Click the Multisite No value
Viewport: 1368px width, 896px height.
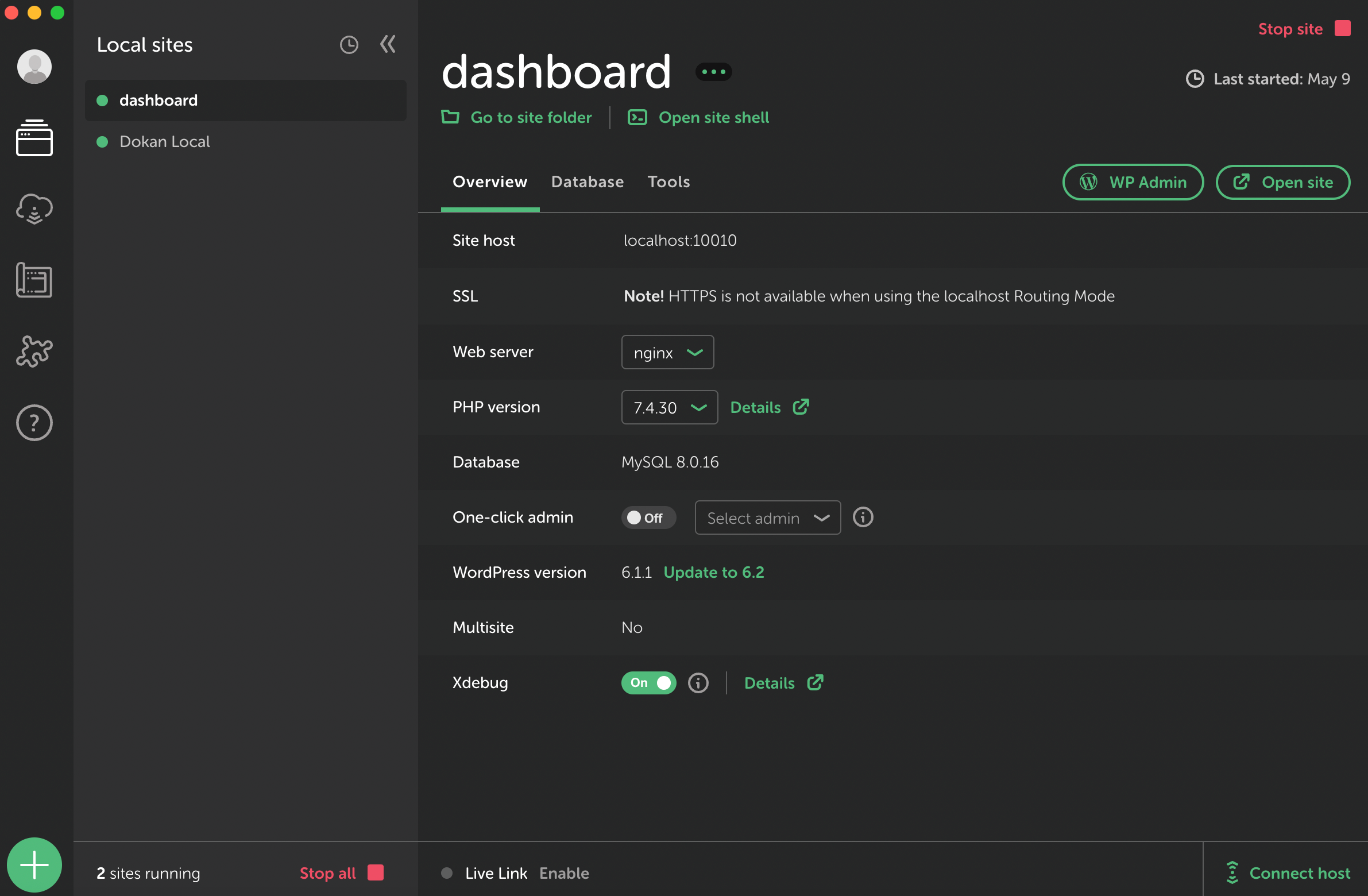click(632, 628)
